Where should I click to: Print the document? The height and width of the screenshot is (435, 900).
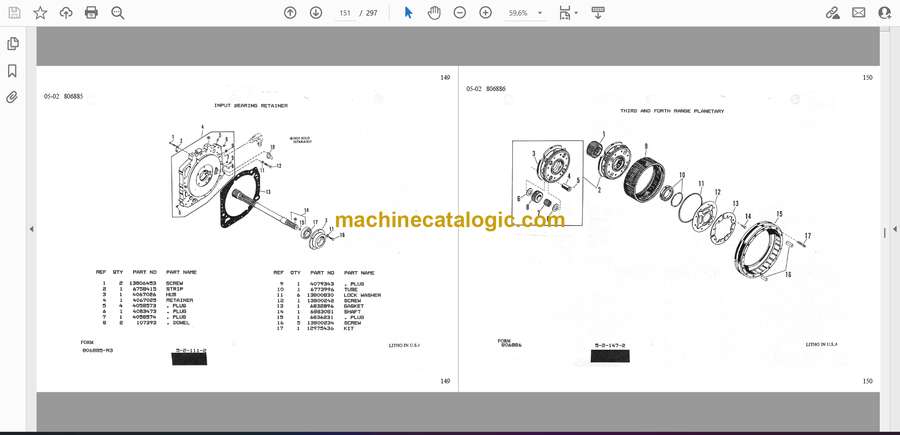click(91, 13)
